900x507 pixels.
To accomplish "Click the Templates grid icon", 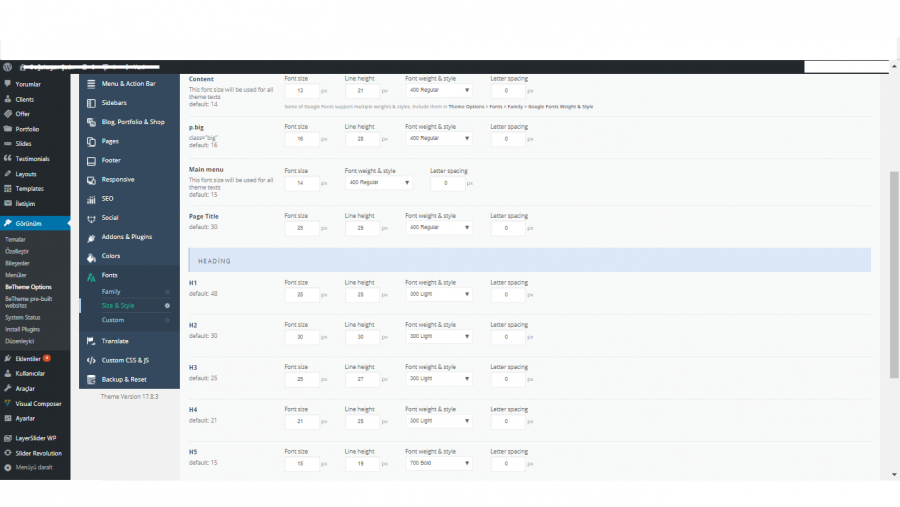I will (x=7, y=188).
